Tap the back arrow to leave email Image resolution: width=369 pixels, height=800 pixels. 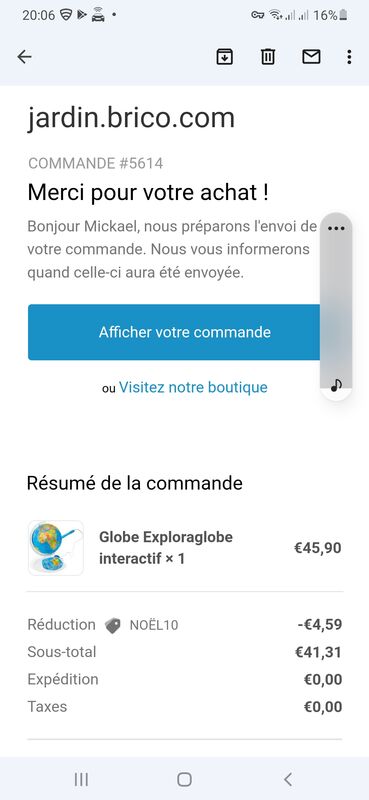click(24, 57)
